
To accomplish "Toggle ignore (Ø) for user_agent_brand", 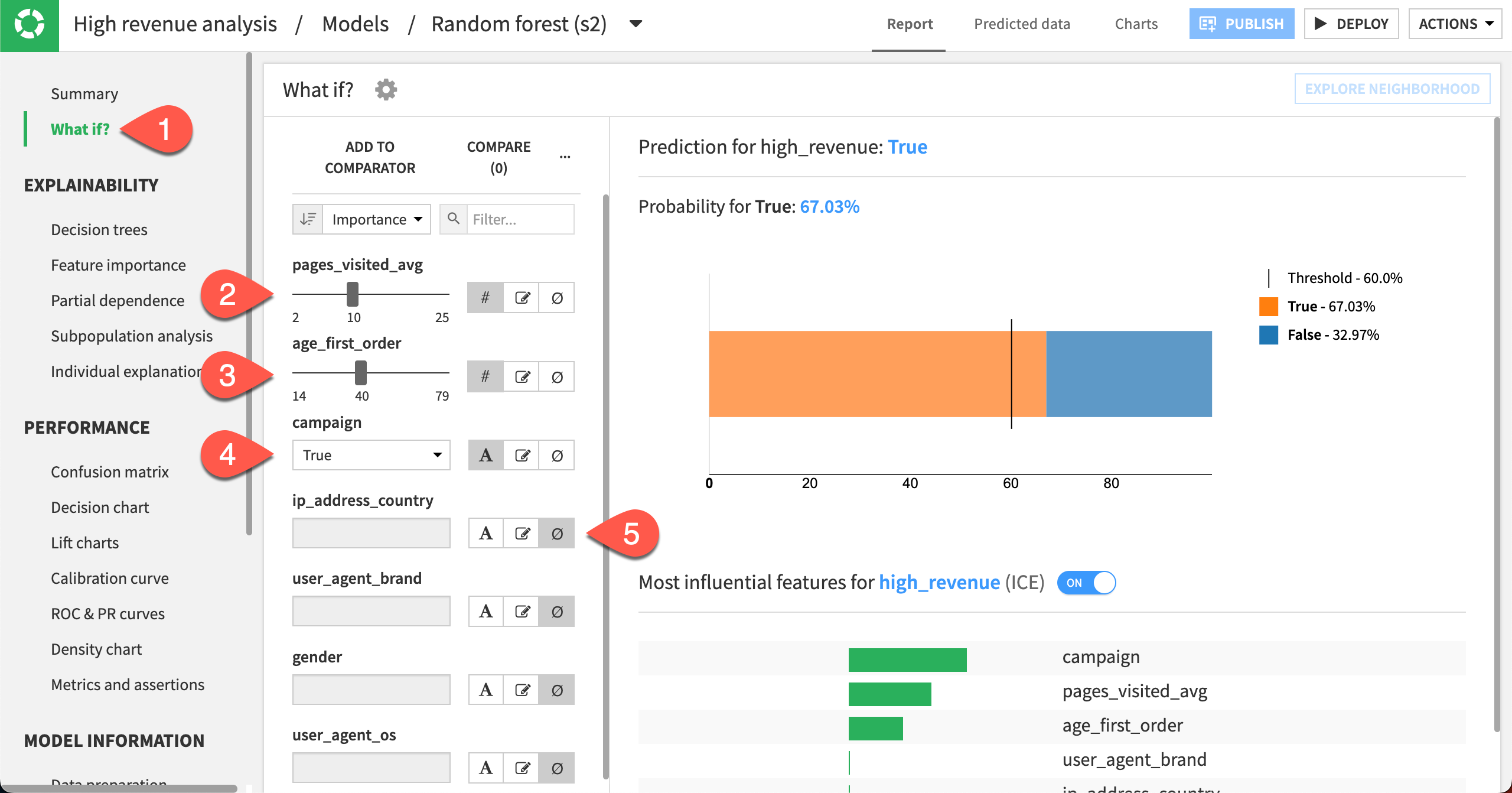I will 556,611.
